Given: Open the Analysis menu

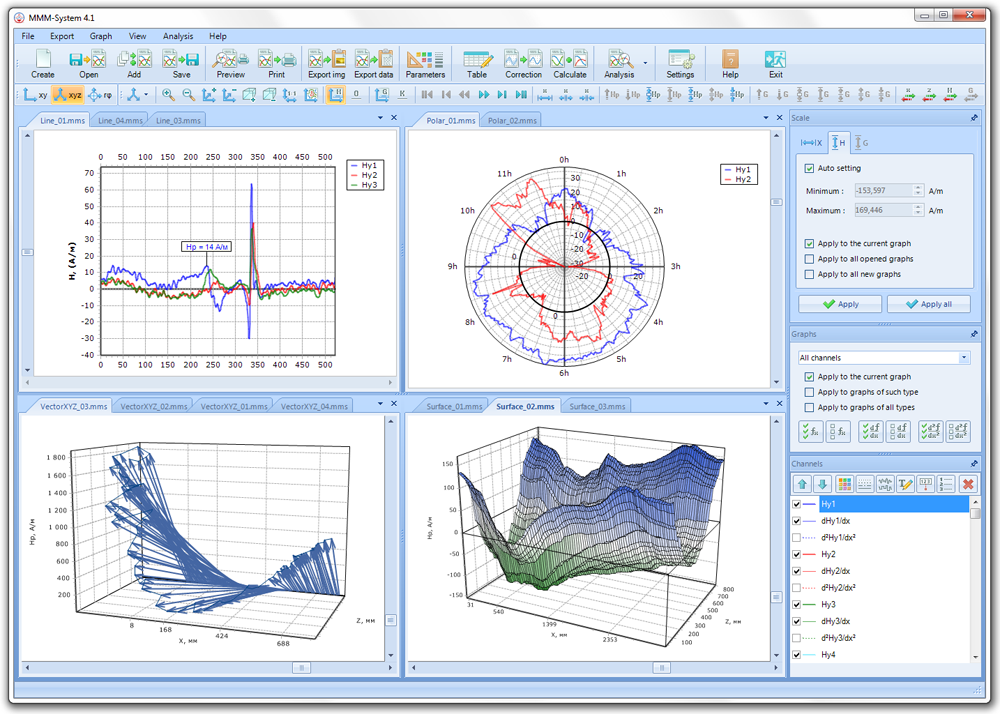Looking at the screenshot, I should pos(178,36).
